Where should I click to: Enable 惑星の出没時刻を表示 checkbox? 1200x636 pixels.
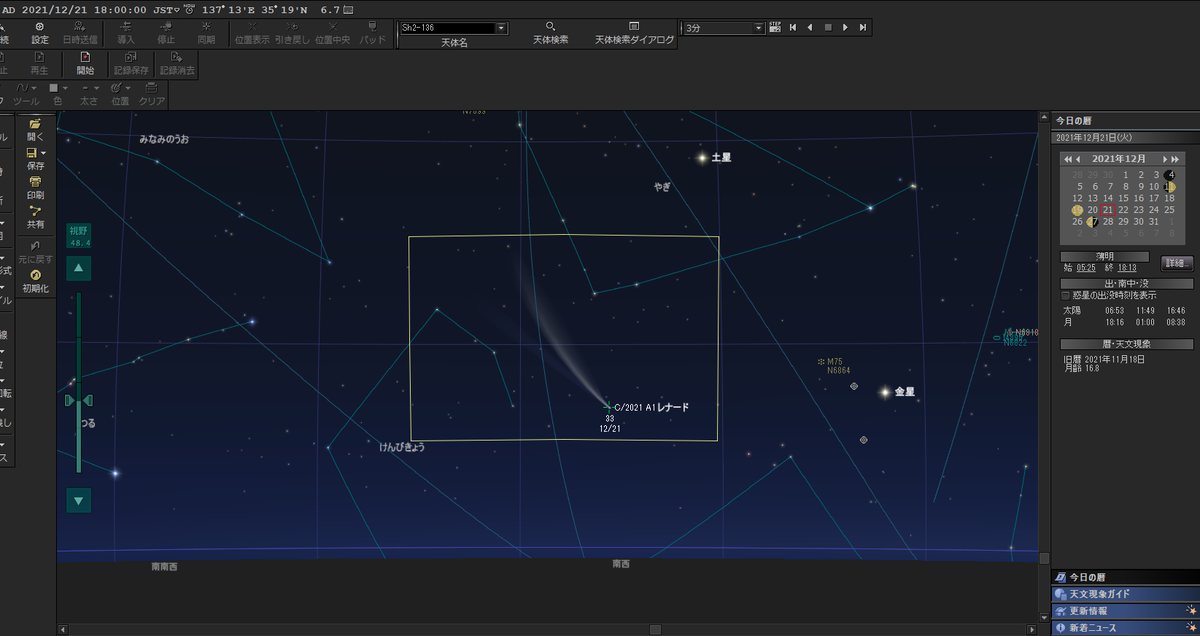point(1065,296)
